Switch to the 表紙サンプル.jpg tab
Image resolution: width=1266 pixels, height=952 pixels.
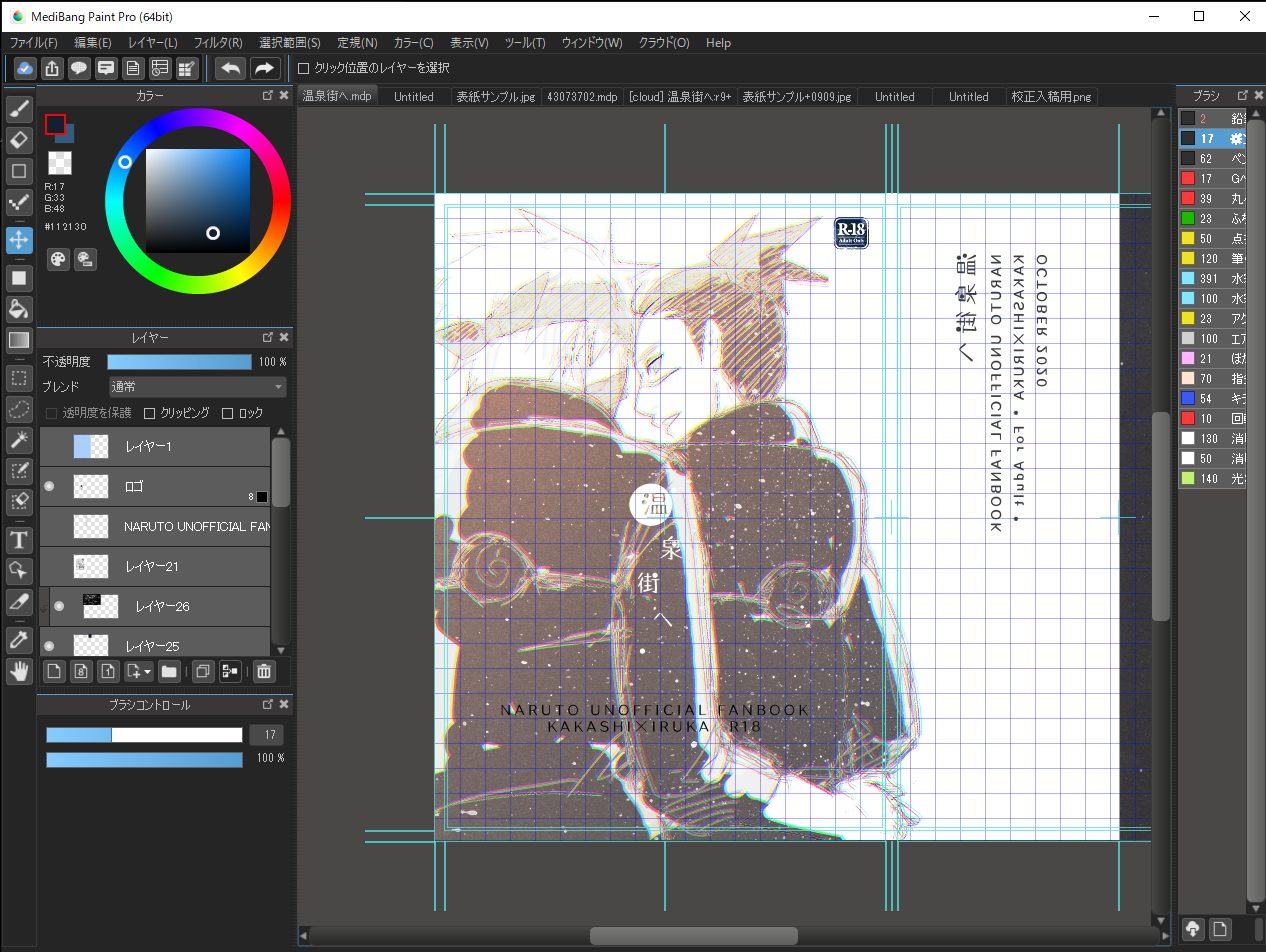(x=495, y=97)
